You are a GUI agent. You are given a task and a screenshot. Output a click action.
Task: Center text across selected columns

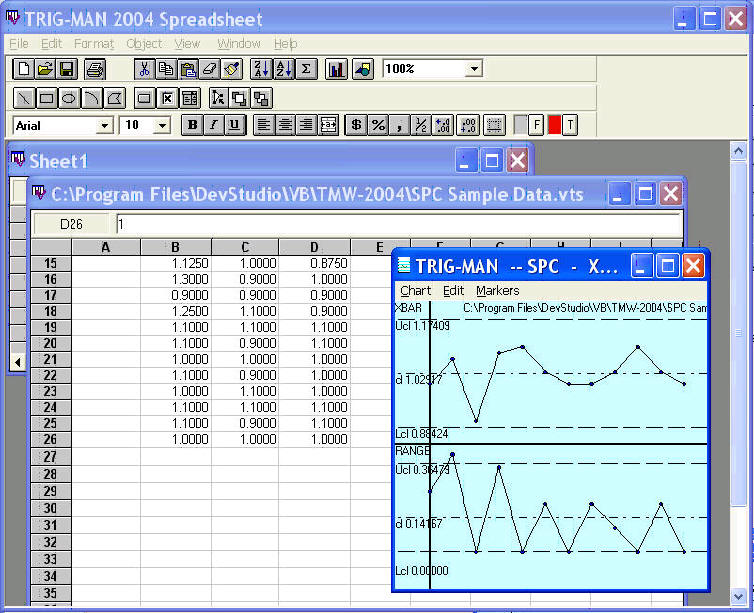[x=328, y=125]
